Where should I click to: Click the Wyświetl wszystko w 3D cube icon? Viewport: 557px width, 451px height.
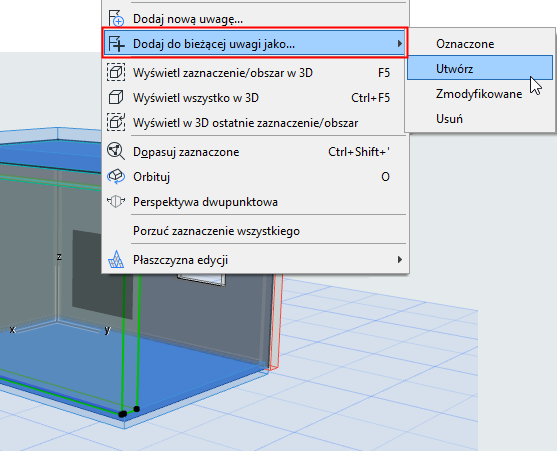(x=116, y=98)
